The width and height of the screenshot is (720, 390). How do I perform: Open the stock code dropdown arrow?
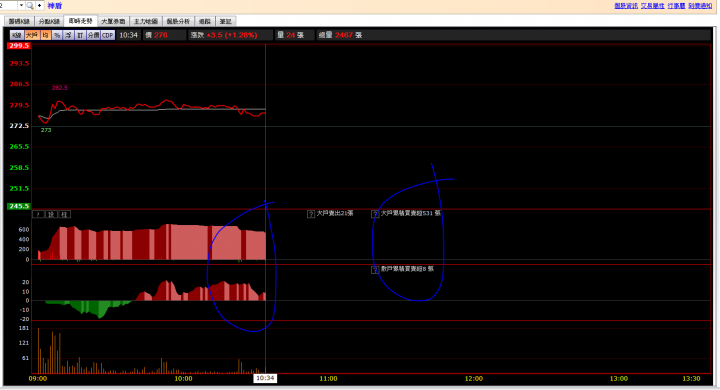pyautogui.click(x=21, y=6)
